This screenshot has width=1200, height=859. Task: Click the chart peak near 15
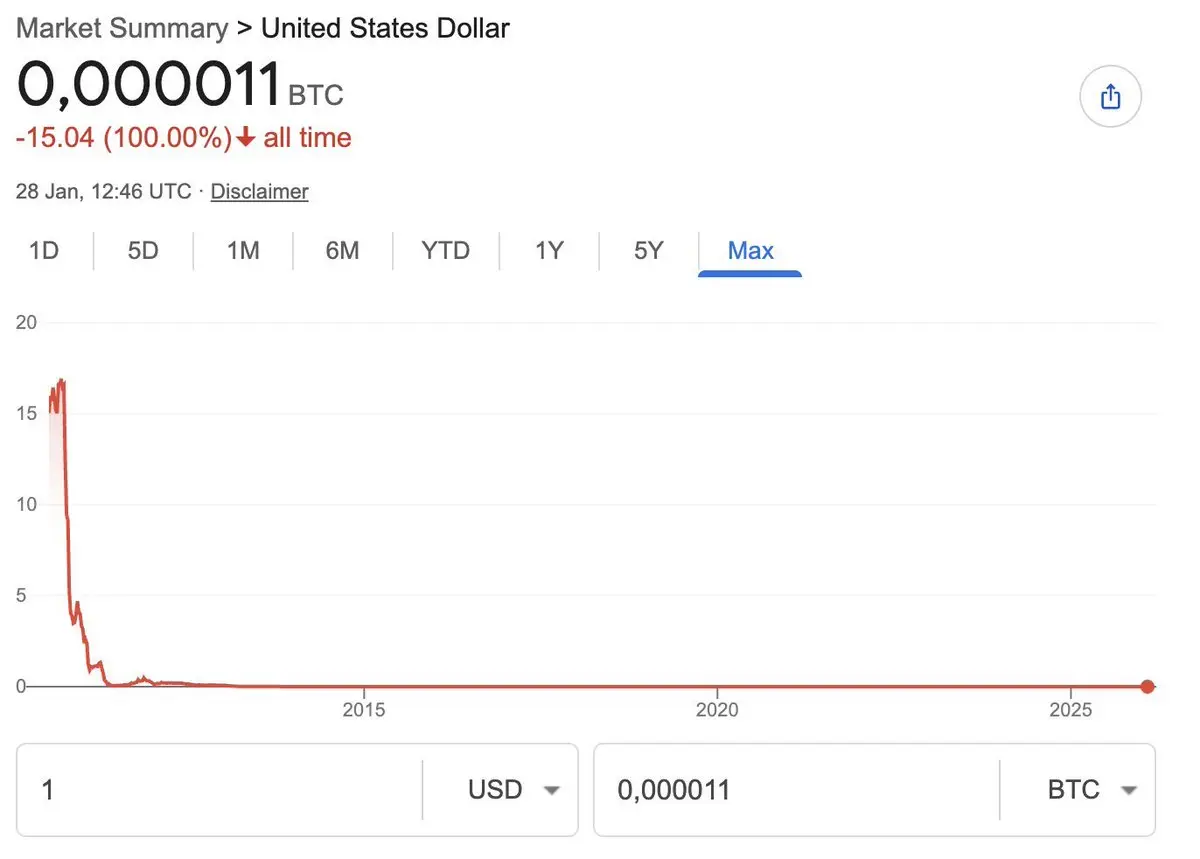61,382
